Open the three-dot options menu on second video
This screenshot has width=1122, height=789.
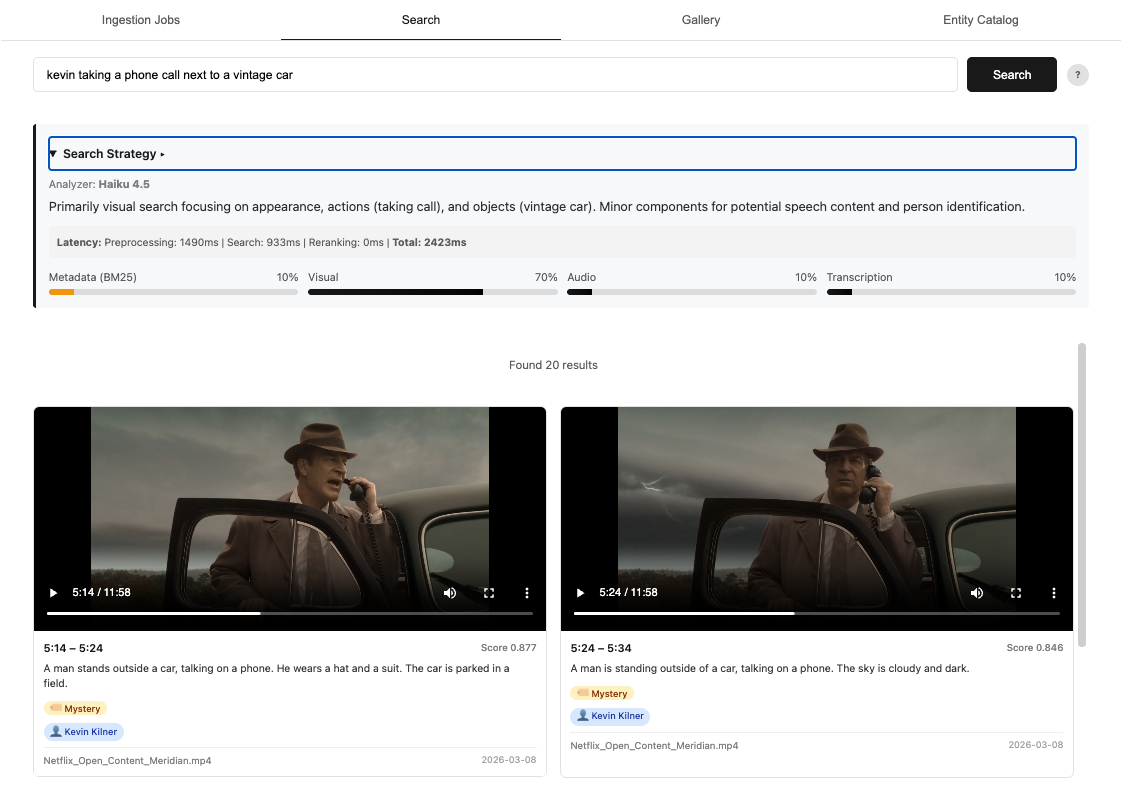(x=1053, y=592)
